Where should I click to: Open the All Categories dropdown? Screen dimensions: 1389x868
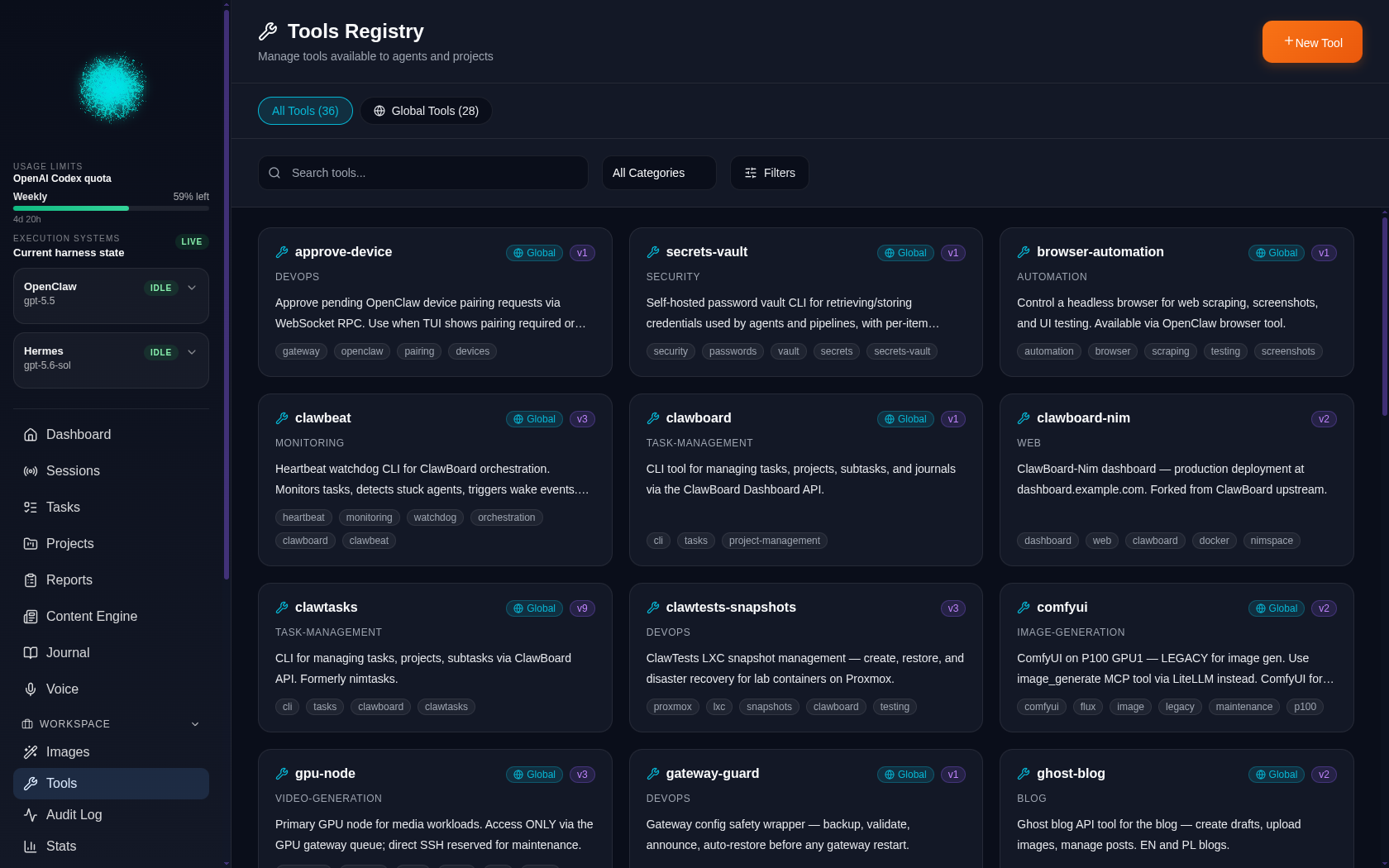click(x=659, y=173)
